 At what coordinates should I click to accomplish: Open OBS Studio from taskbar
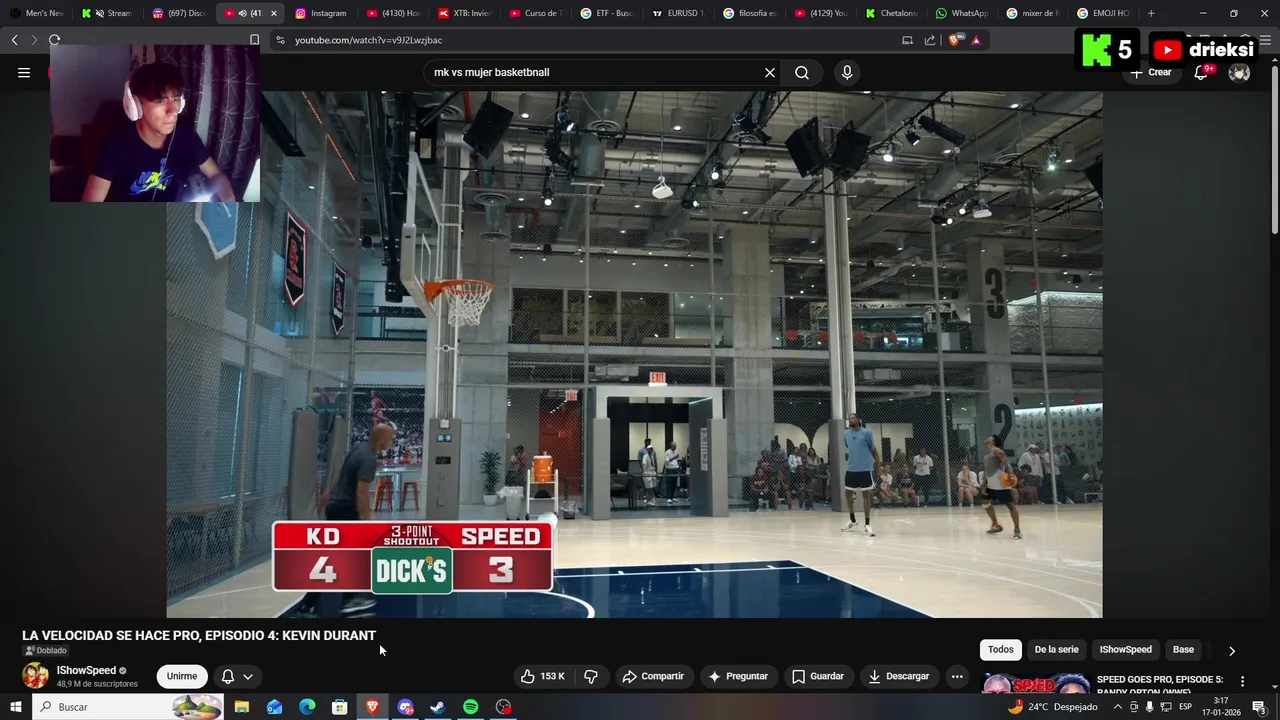pos(503,707)
